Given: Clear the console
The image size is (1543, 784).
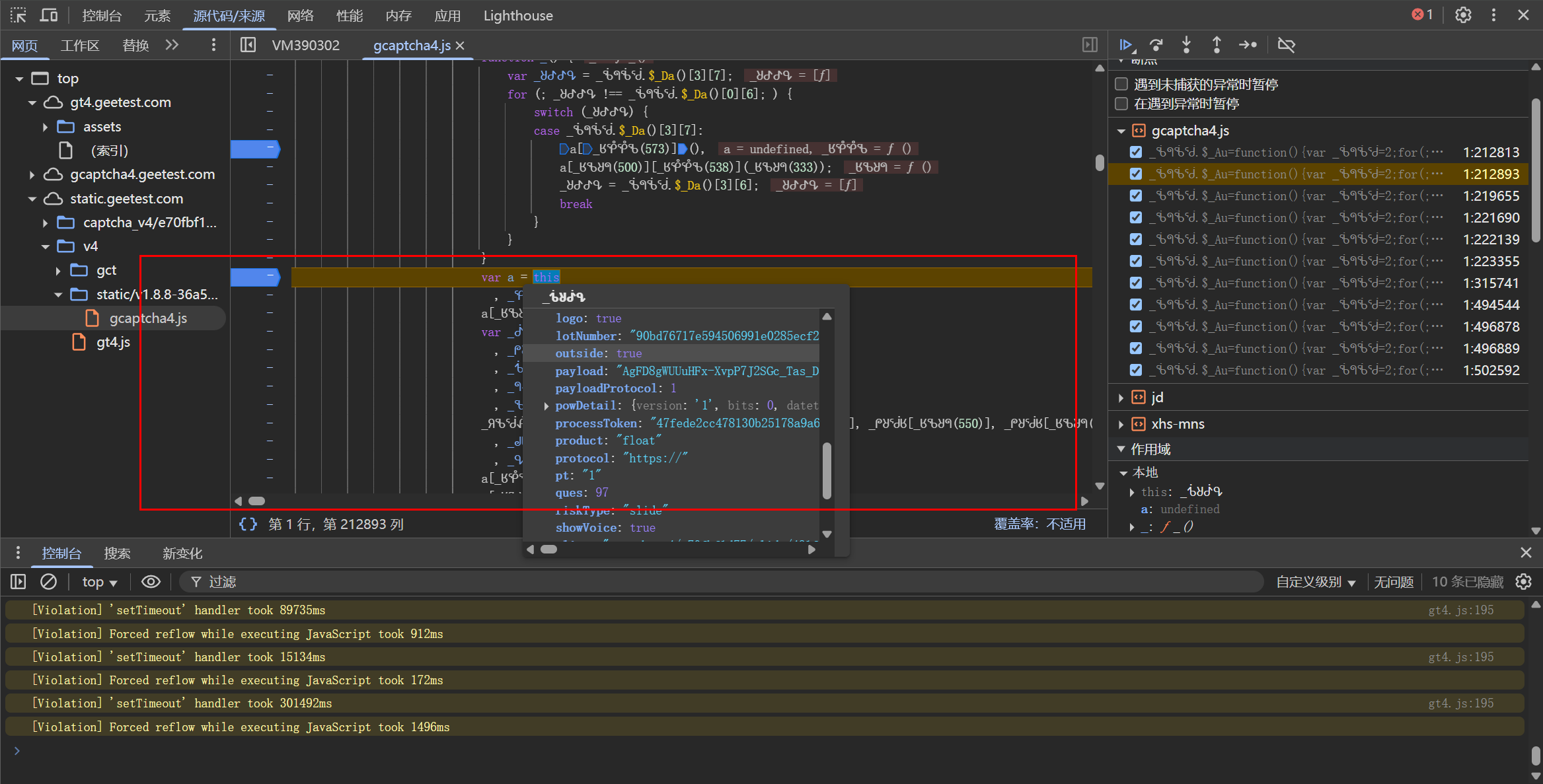Looking at the screenshot, I should [48, 581].
